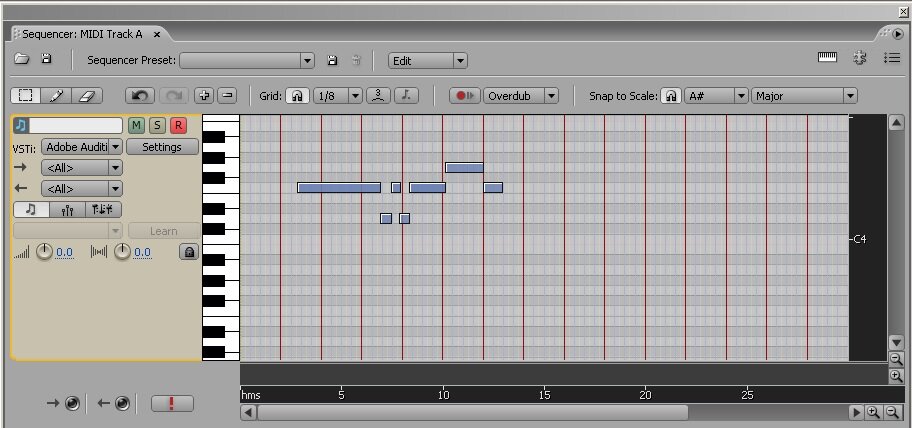Viewport: 912px width, 428px height.
Task: Pick the eraser tool
Action: [x=86, y=96]
